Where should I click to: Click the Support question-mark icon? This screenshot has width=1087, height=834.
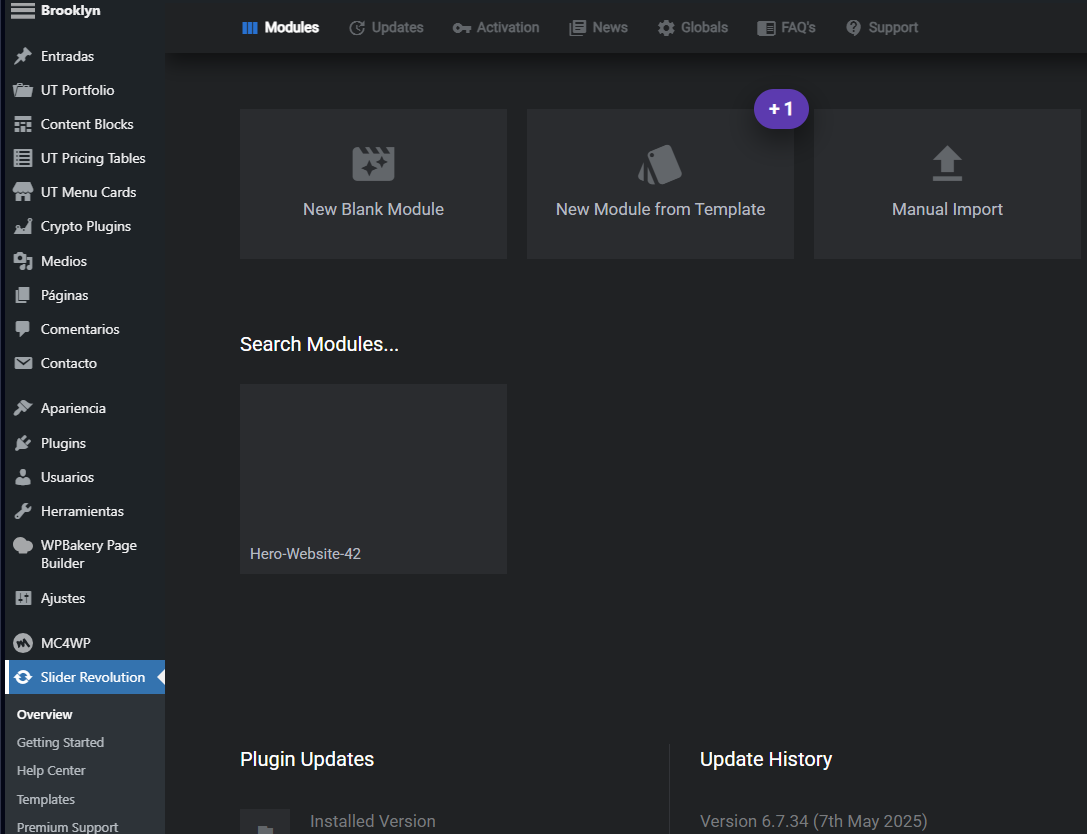coord(854,27)
